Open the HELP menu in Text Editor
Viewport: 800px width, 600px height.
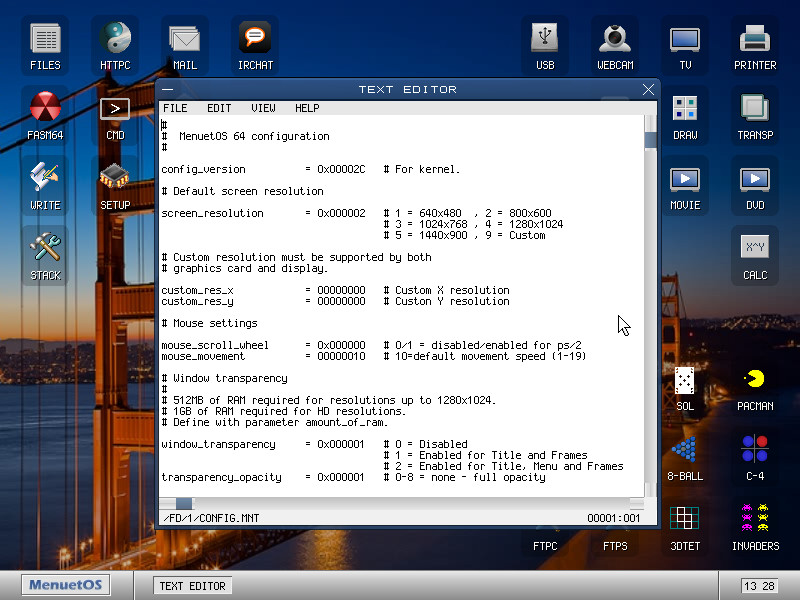(307, 108)
